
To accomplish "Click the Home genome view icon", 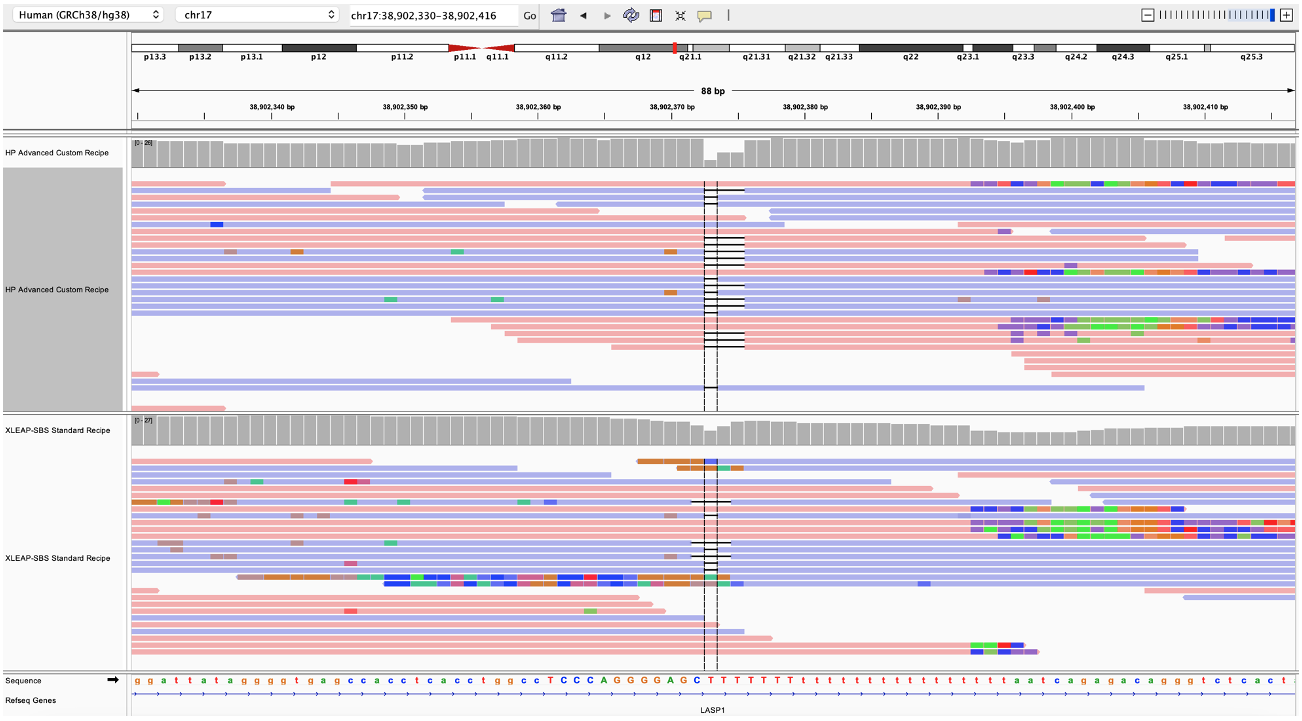I will (559, 16).
